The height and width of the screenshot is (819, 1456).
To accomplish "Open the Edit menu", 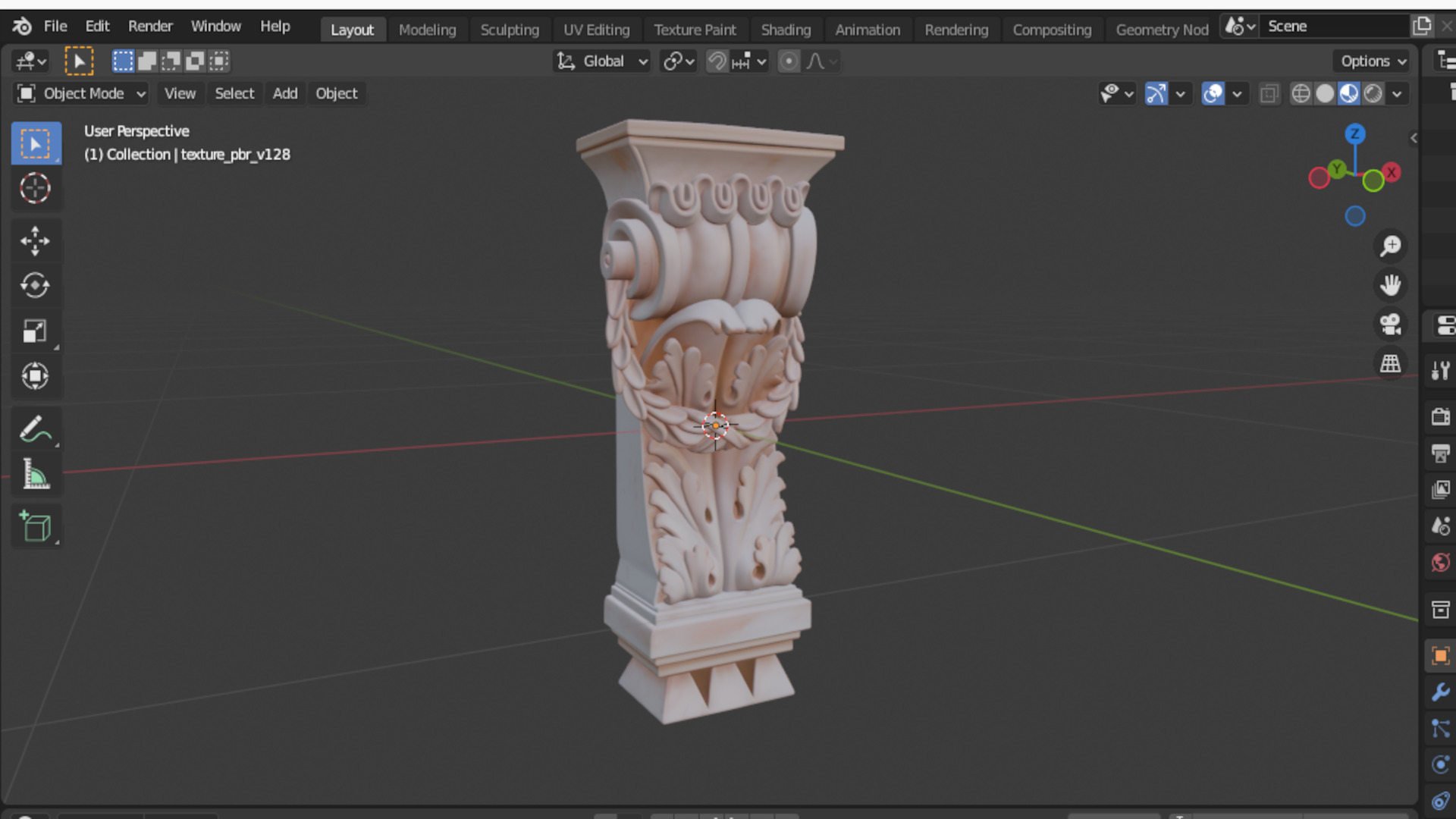I will (97, 27).
